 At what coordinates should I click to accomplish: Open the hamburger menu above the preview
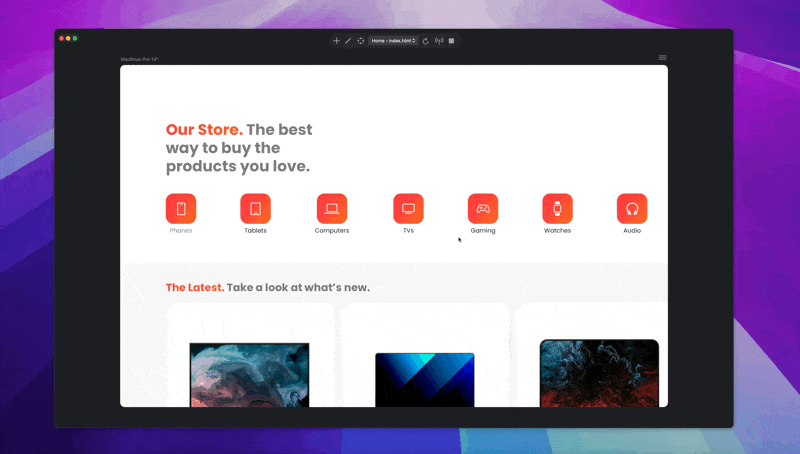662,58
